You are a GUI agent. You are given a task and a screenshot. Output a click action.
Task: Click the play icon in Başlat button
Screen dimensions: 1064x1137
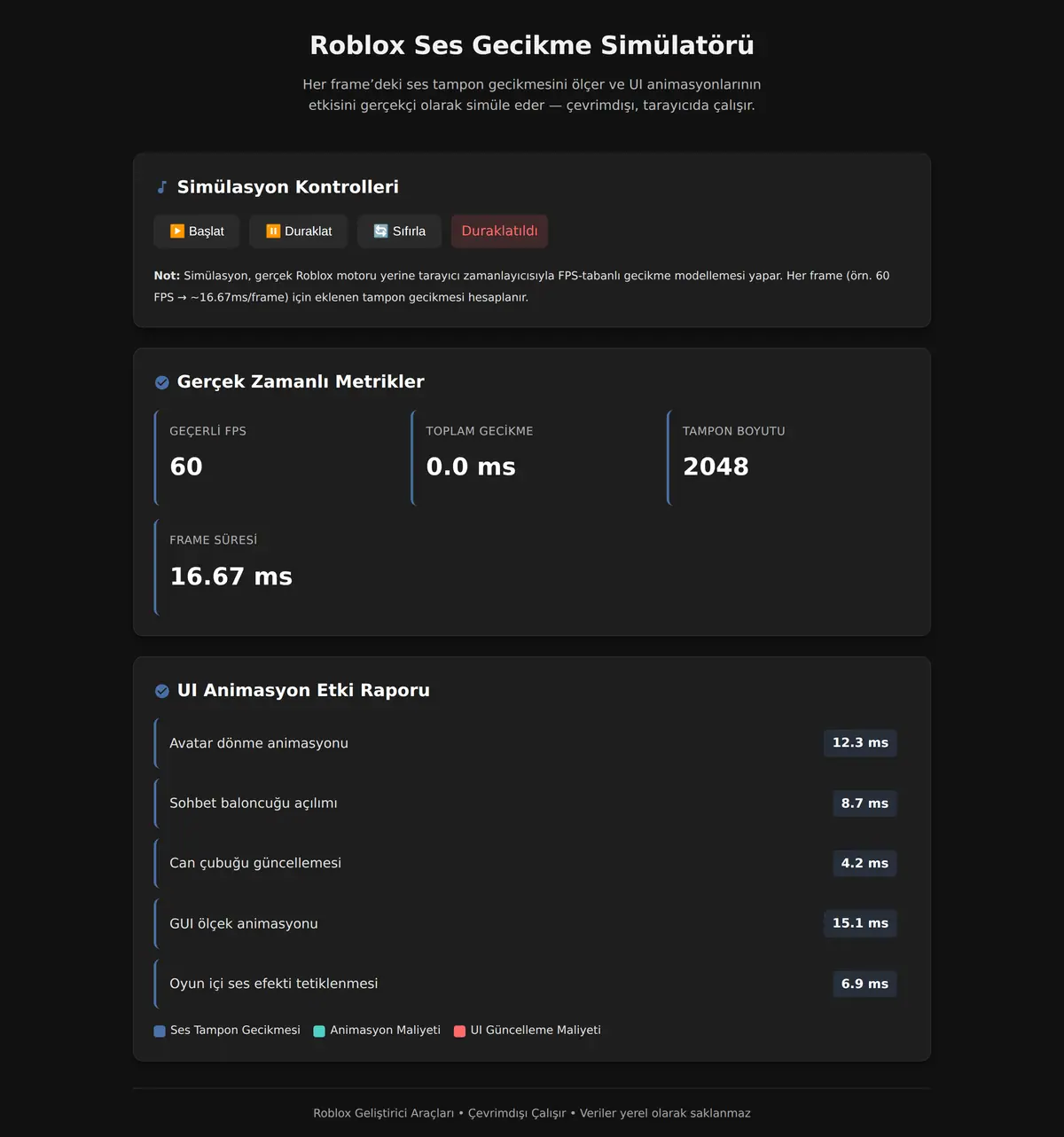177,231
